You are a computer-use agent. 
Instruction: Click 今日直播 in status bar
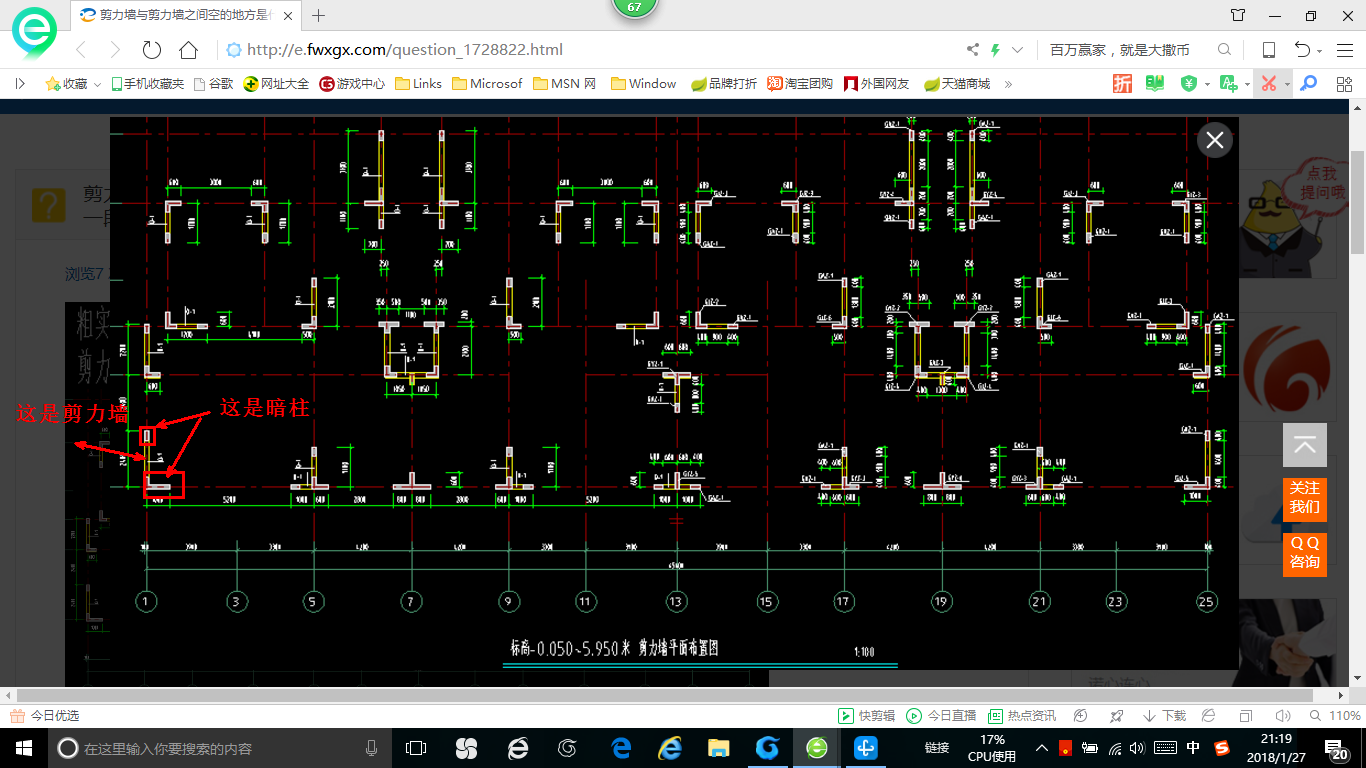coord(941,716)
